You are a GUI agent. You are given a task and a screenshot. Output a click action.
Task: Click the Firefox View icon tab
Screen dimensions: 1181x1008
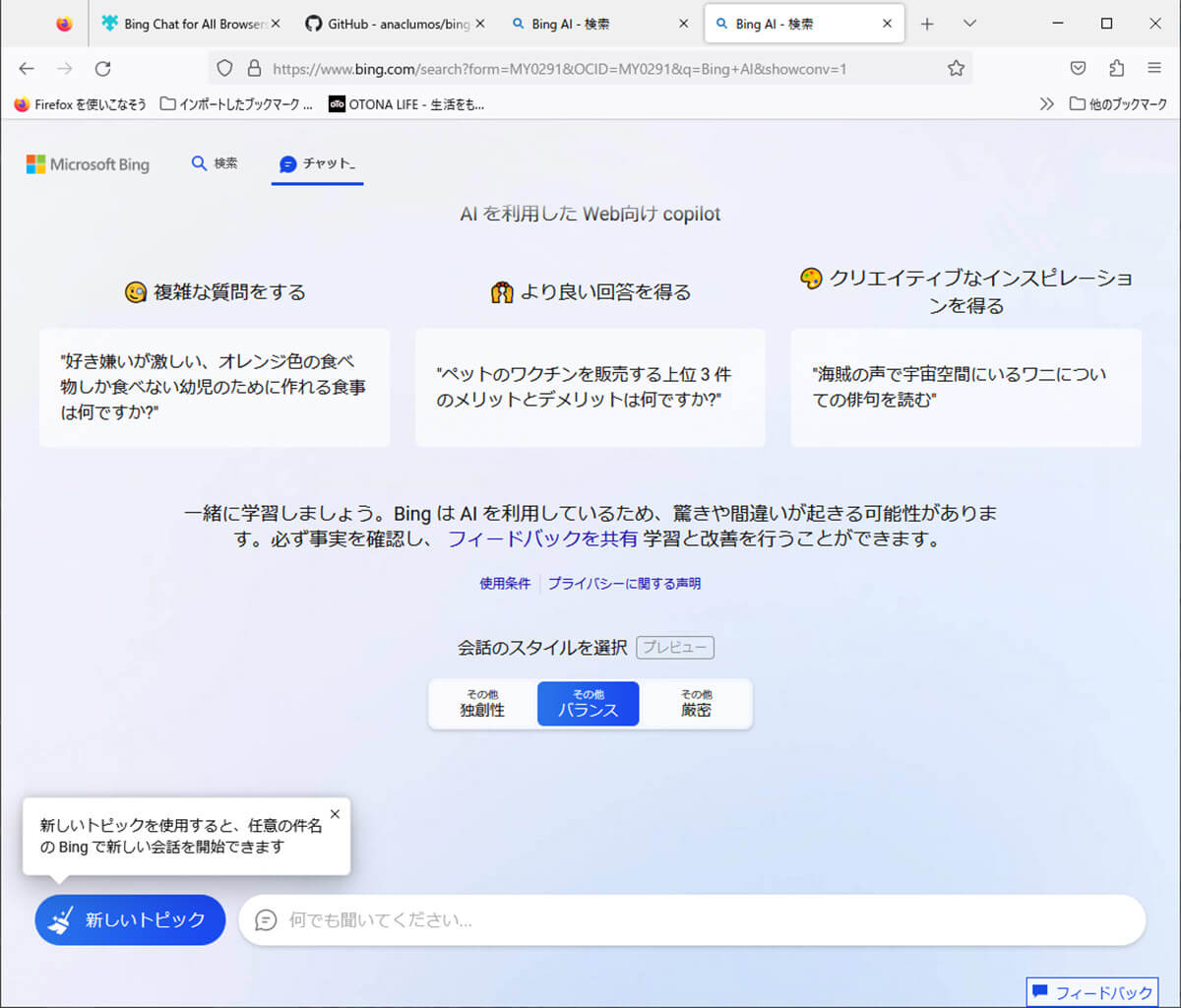tap(64, 24)
